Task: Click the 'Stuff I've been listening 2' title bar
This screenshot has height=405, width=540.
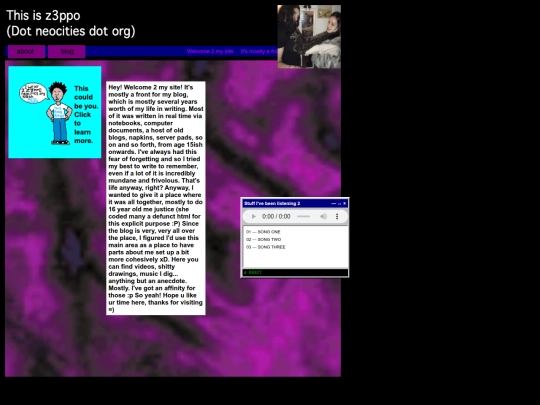Action: [x=295, y=204]
